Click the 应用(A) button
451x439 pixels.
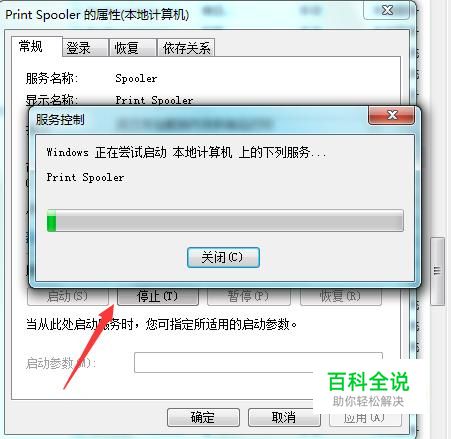pyautogui.click(x=365, y=417)
